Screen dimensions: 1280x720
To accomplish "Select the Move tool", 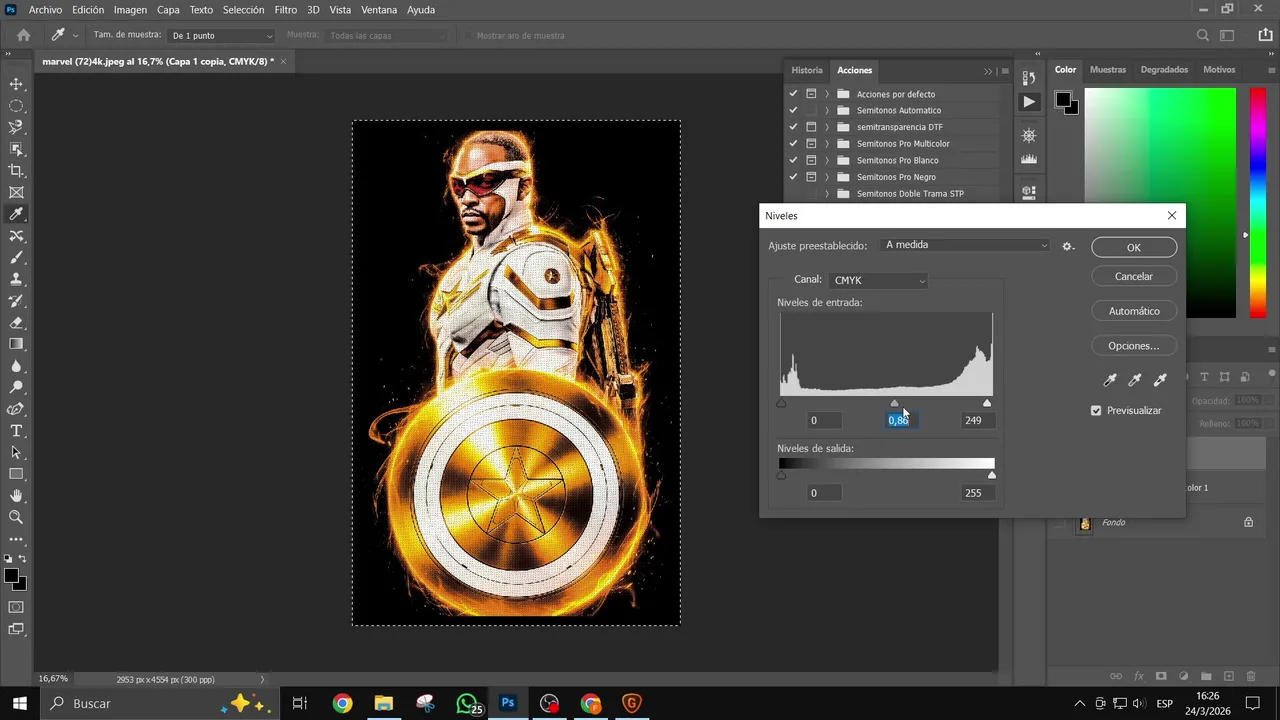I will click(x=16, y=84).
